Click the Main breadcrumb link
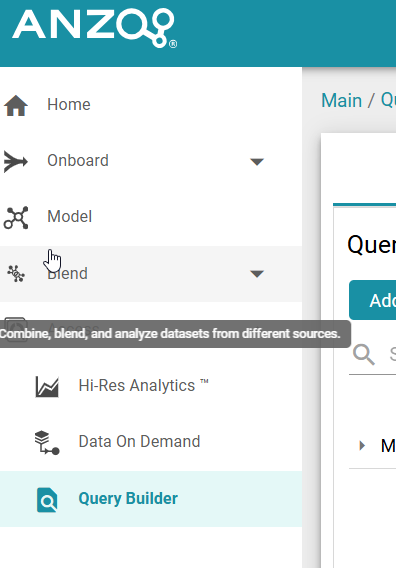The height and width of the screenshot is (568, 396). tap(341, 100)
